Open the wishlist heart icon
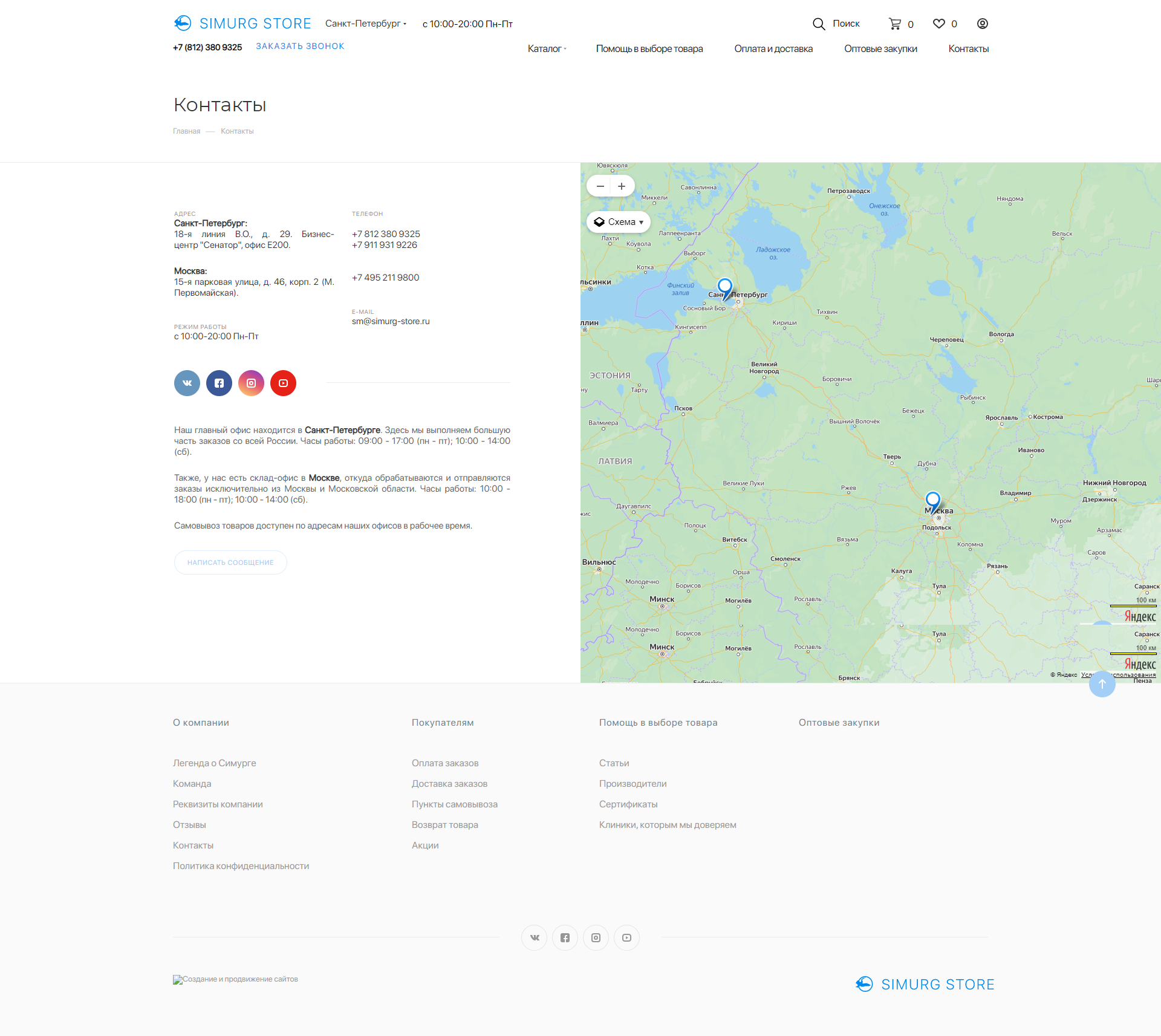 (938, 24)
